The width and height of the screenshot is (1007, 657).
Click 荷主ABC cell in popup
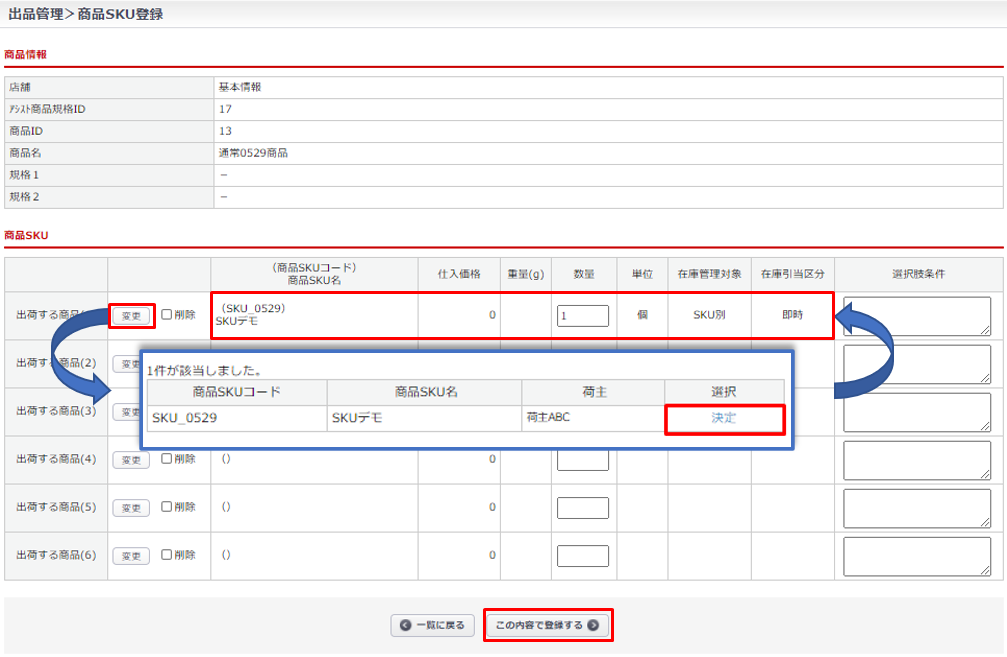point(593,418)
